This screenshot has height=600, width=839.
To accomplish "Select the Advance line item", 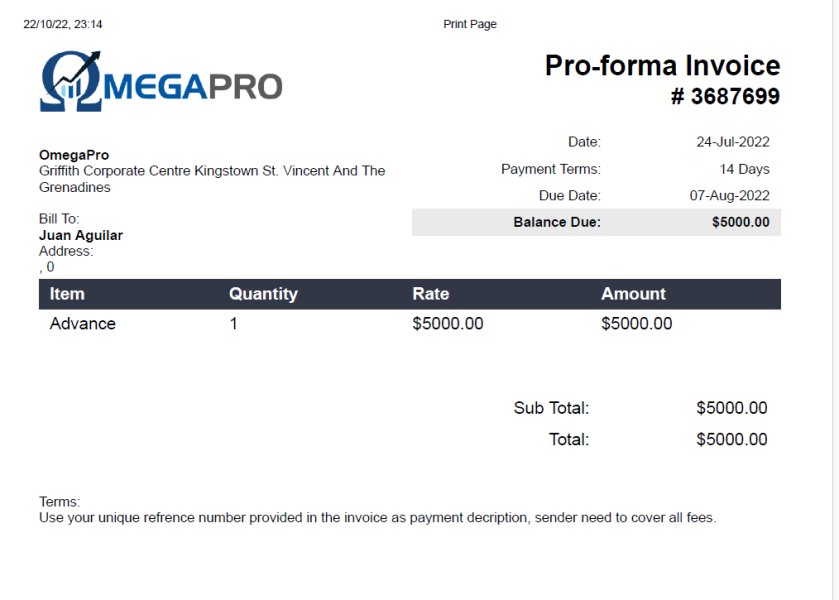I will [83, 324].
